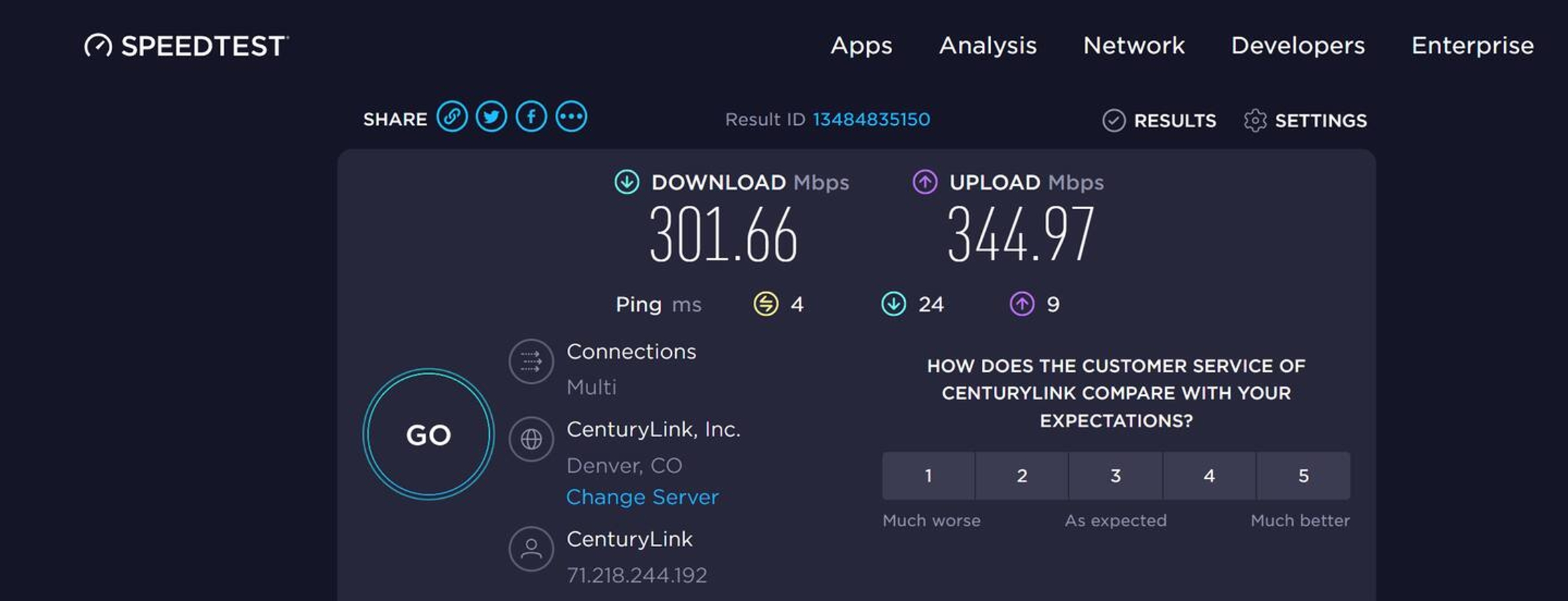Screen dimensions: 1568x601
Task: Open the Settings gear icon
Action: point(1255,121)
